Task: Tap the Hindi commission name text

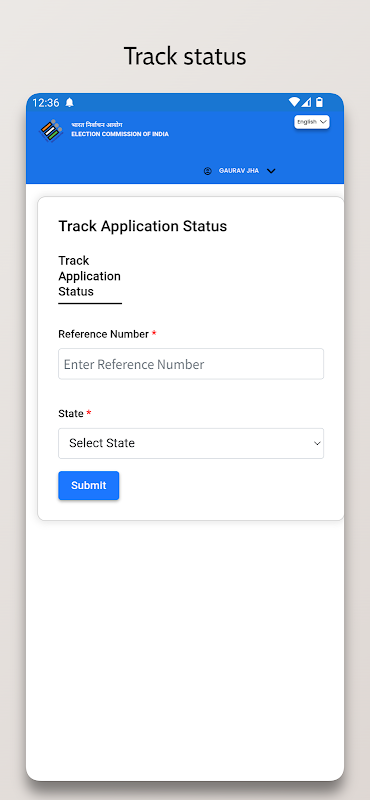Action: 97,125
